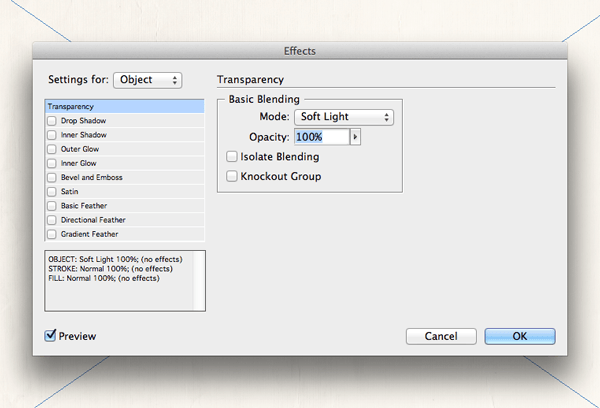Cancel the Effects dialog
The image size is (600, 408).
pos(441,336)
